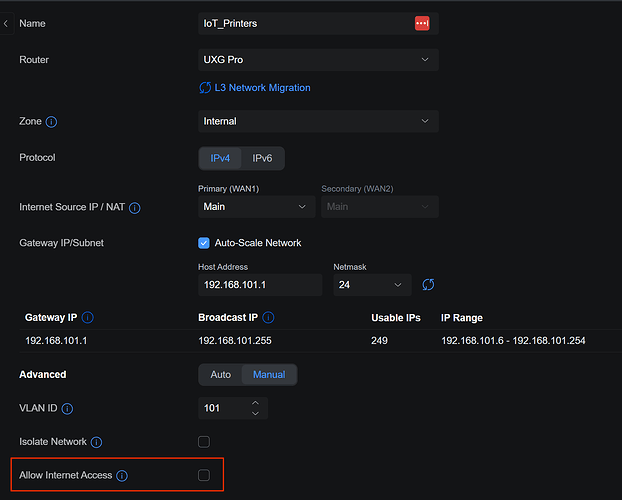Click the Isolate Network info icon

[96, 442]
